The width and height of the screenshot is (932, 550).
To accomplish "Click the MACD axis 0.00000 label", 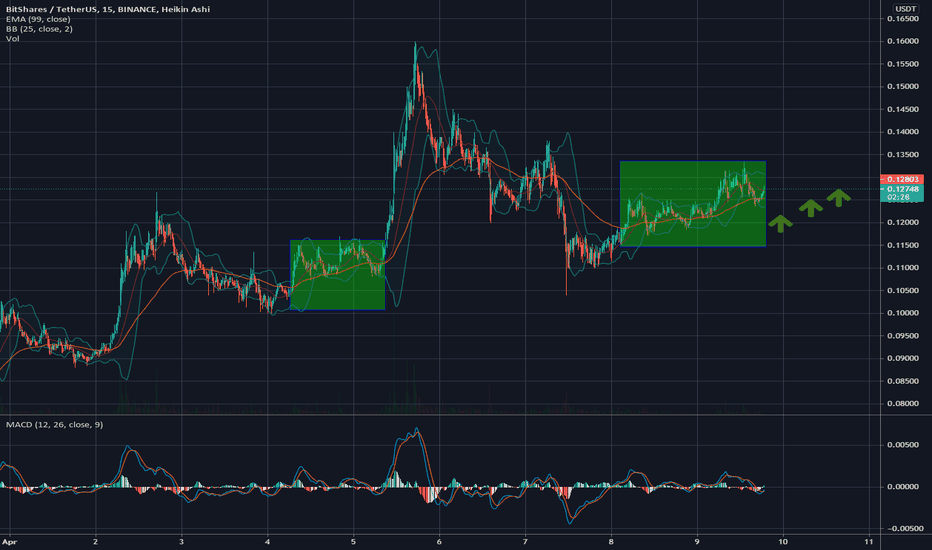I will point(902,486).
